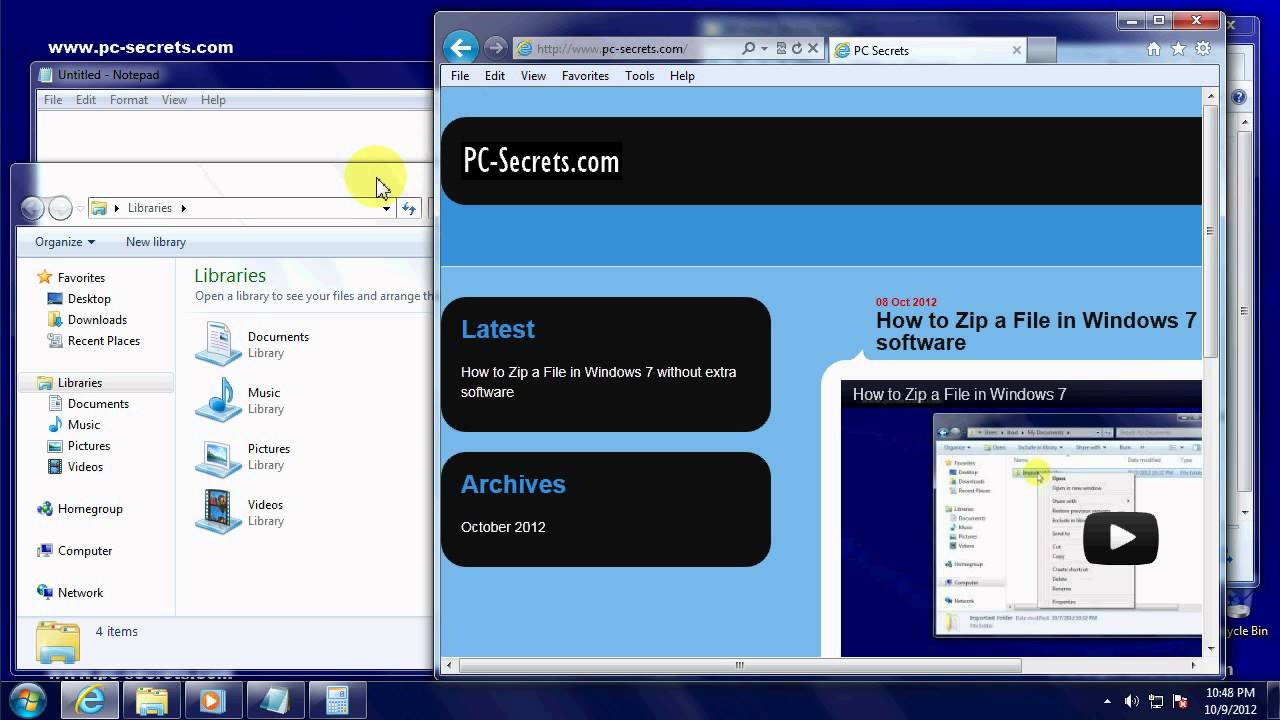Click the IE horizontal scrollbar right arrow
The height and width of the screenshot is (720, 1280).
coord(1193,665)
